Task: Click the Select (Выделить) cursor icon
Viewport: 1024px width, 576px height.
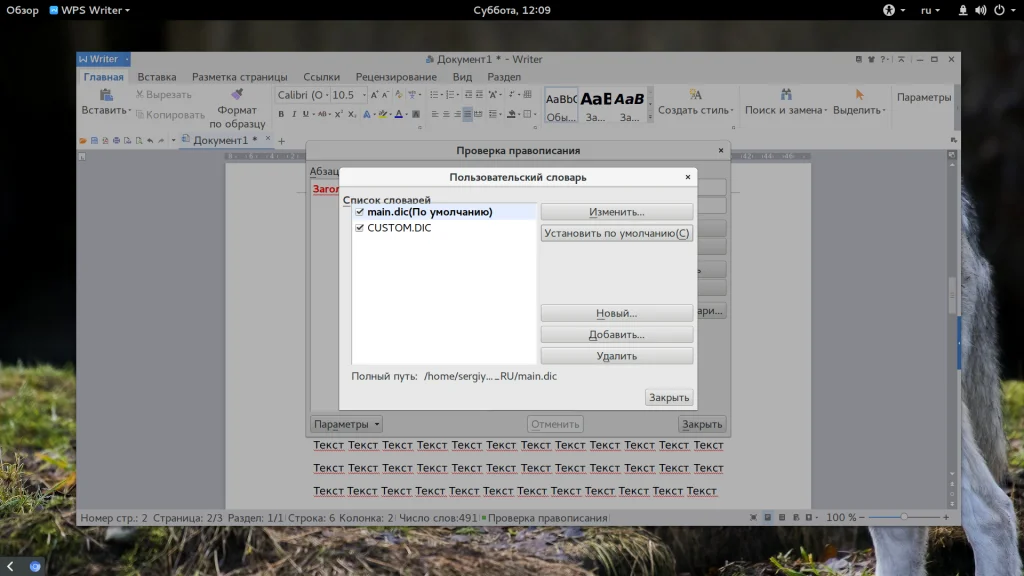Action: [x=858, y=95]
